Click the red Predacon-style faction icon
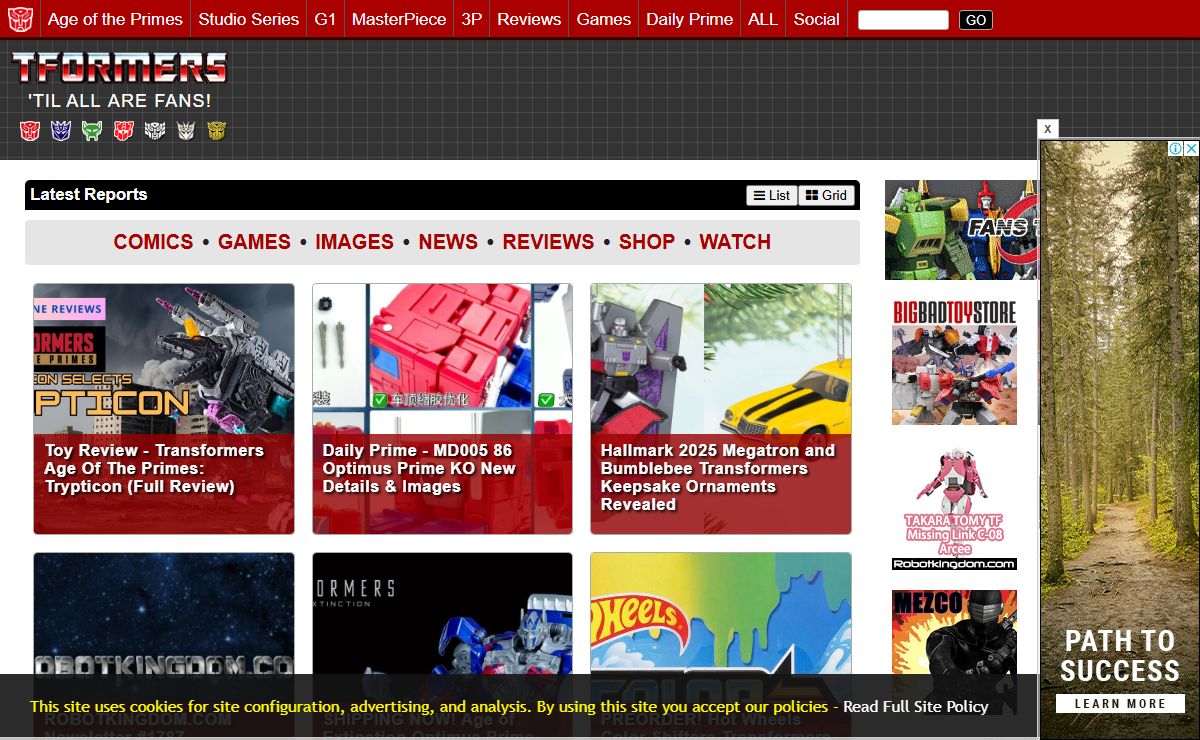The height and width of the screenshot is (740, 1200). coord(123,130)
